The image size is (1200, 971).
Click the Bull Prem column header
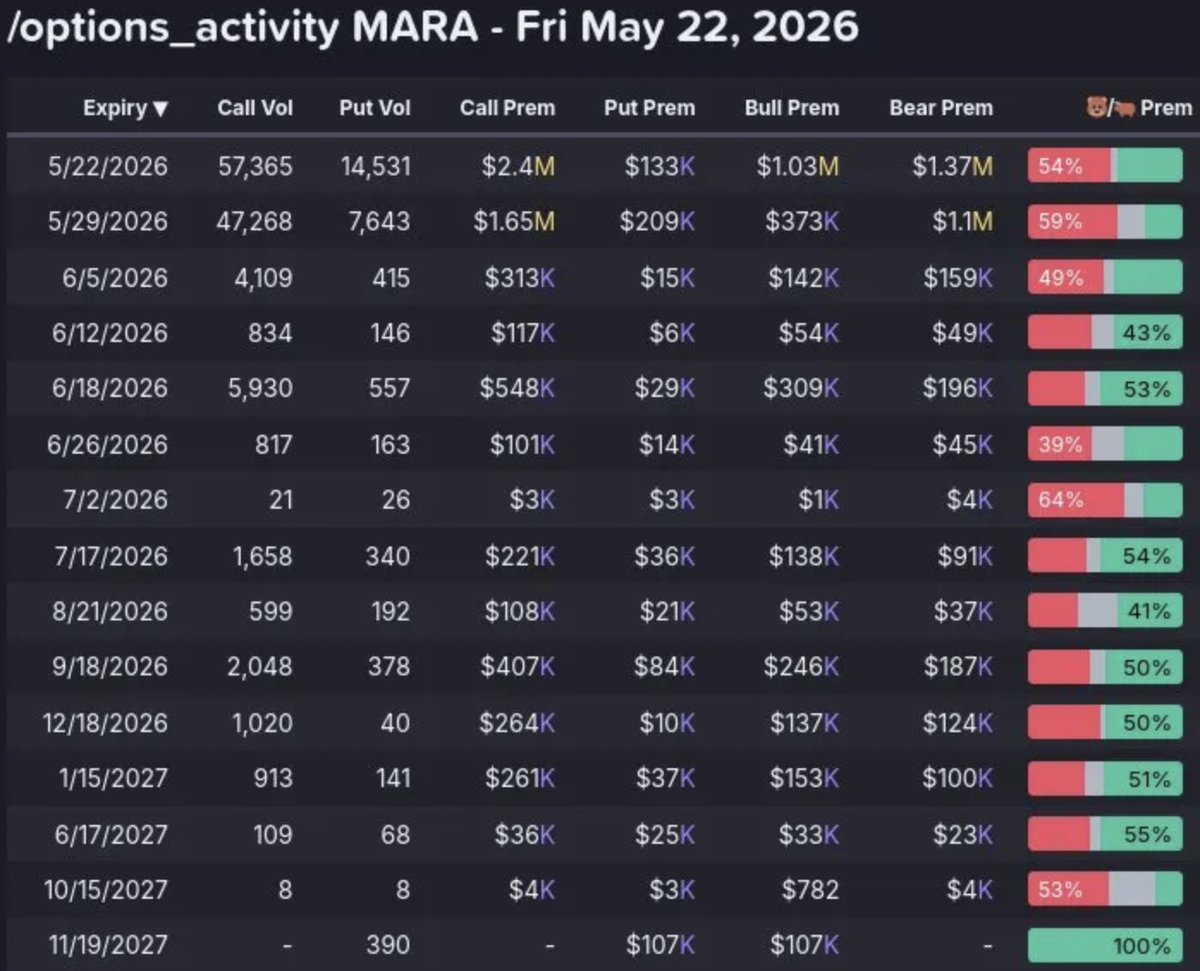pyautogui.click(x=792, y=109)
